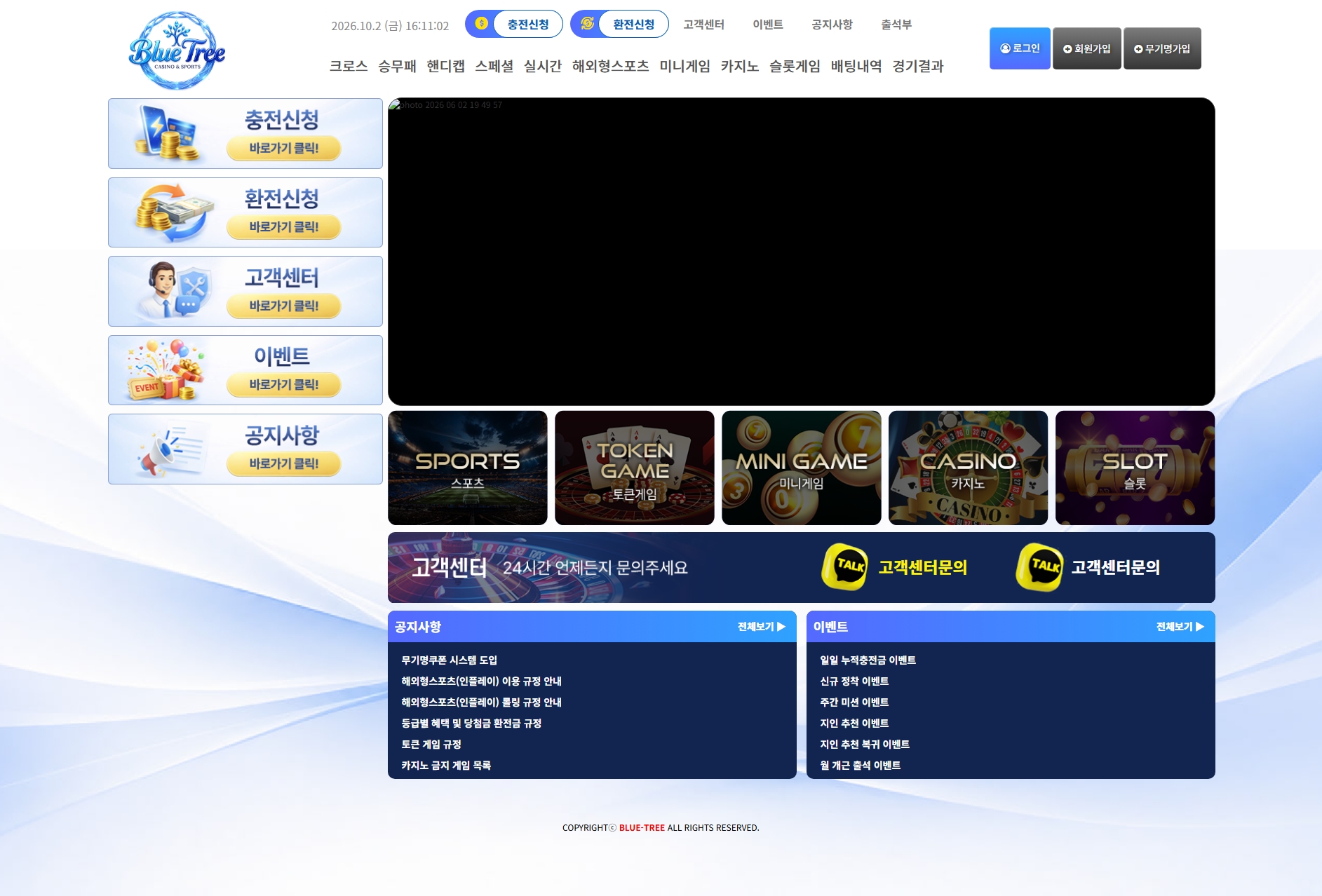Screen dimensions: 1322x896
Task: Click 전체보기 in the 이벤트 panel
Action: 1180,627
